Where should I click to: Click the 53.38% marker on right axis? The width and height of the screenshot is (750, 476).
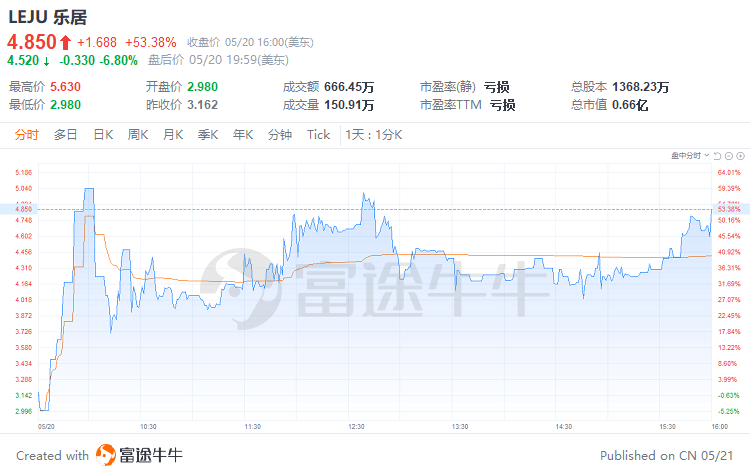(729, 209)
